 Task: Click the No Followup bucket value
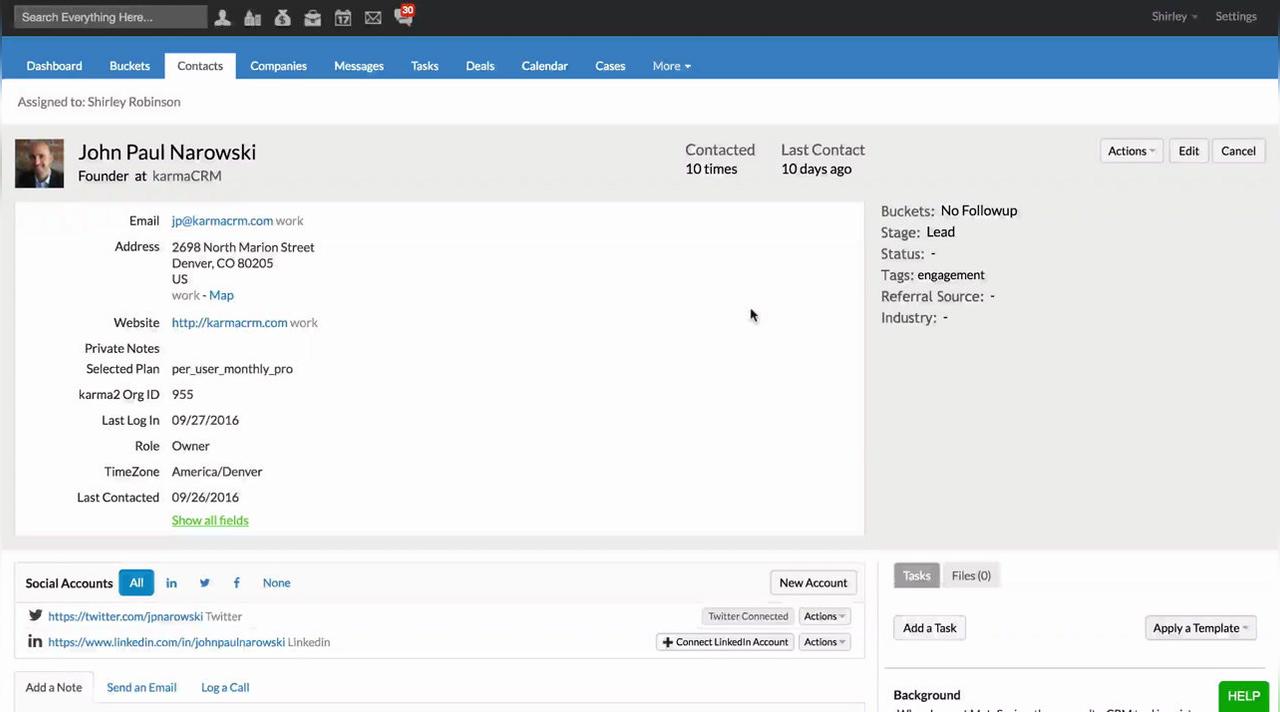coord(979,211)
